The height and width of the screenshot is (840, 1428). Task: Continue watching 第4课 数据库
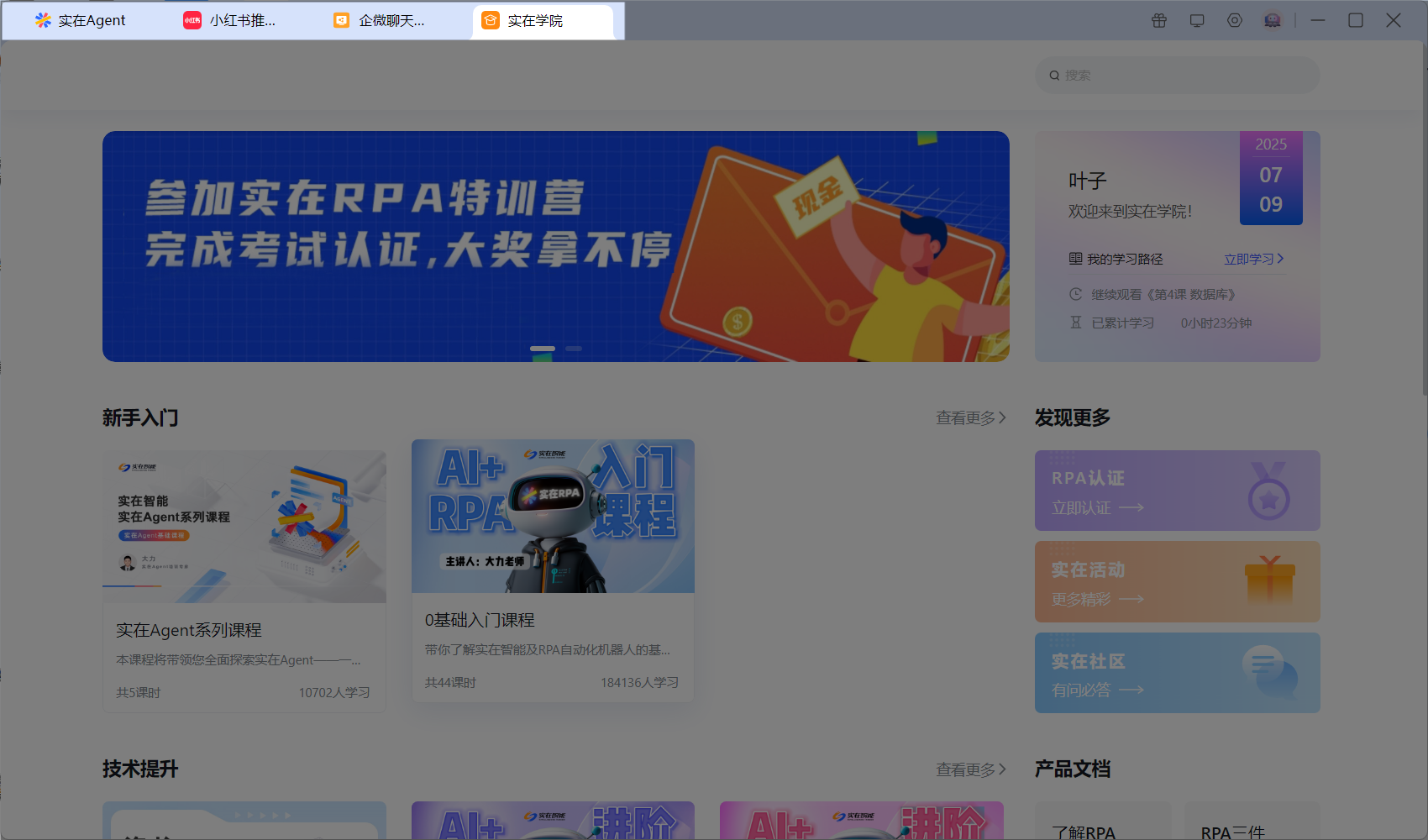click(1163, 294)
